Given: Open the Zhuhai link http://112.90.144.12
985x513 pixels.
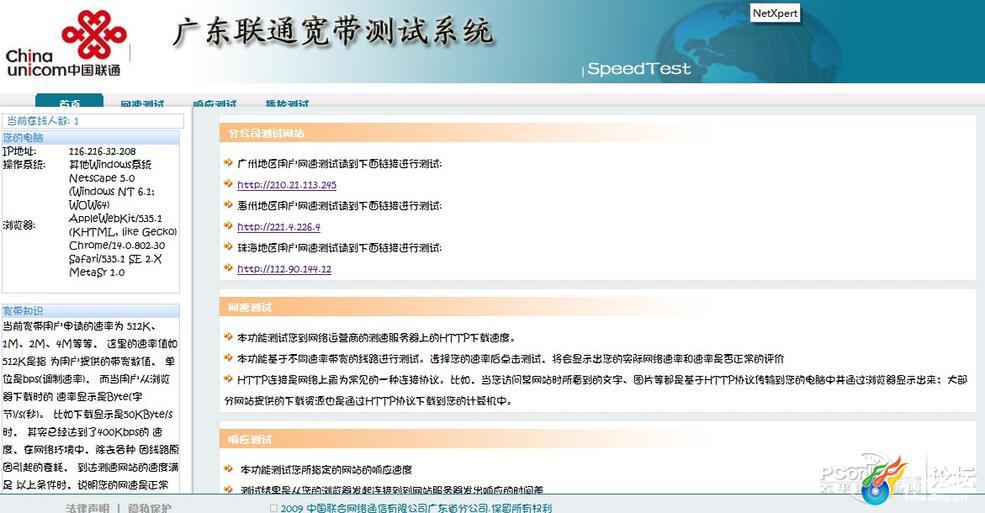Looking at the screenshot, I should [x=284, y=269].
